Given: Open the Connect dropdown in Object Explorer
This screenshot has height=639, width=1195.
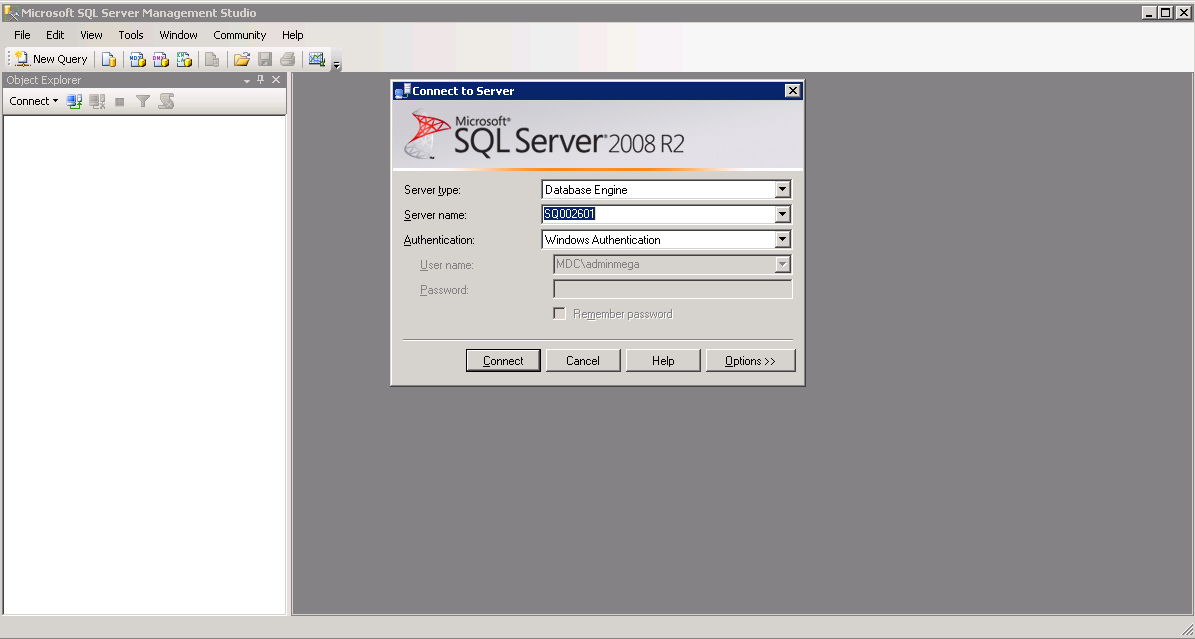Looking at the screenshot, I should [33, 101].
